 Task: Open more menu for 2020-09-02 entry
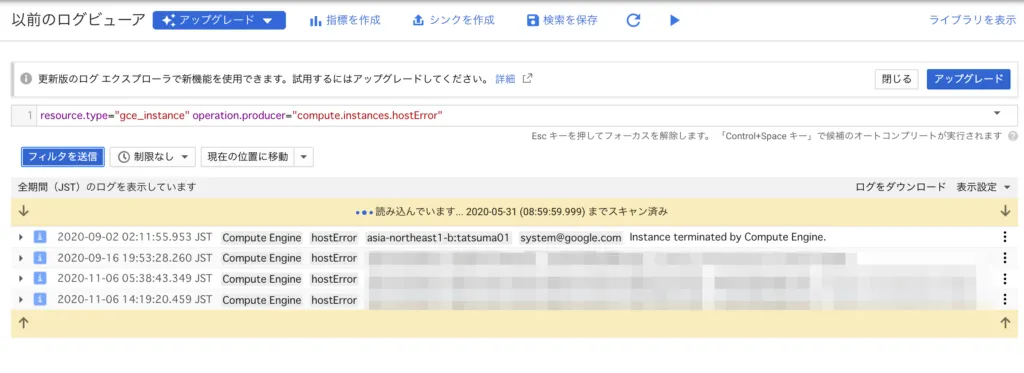coord(1005,237)
